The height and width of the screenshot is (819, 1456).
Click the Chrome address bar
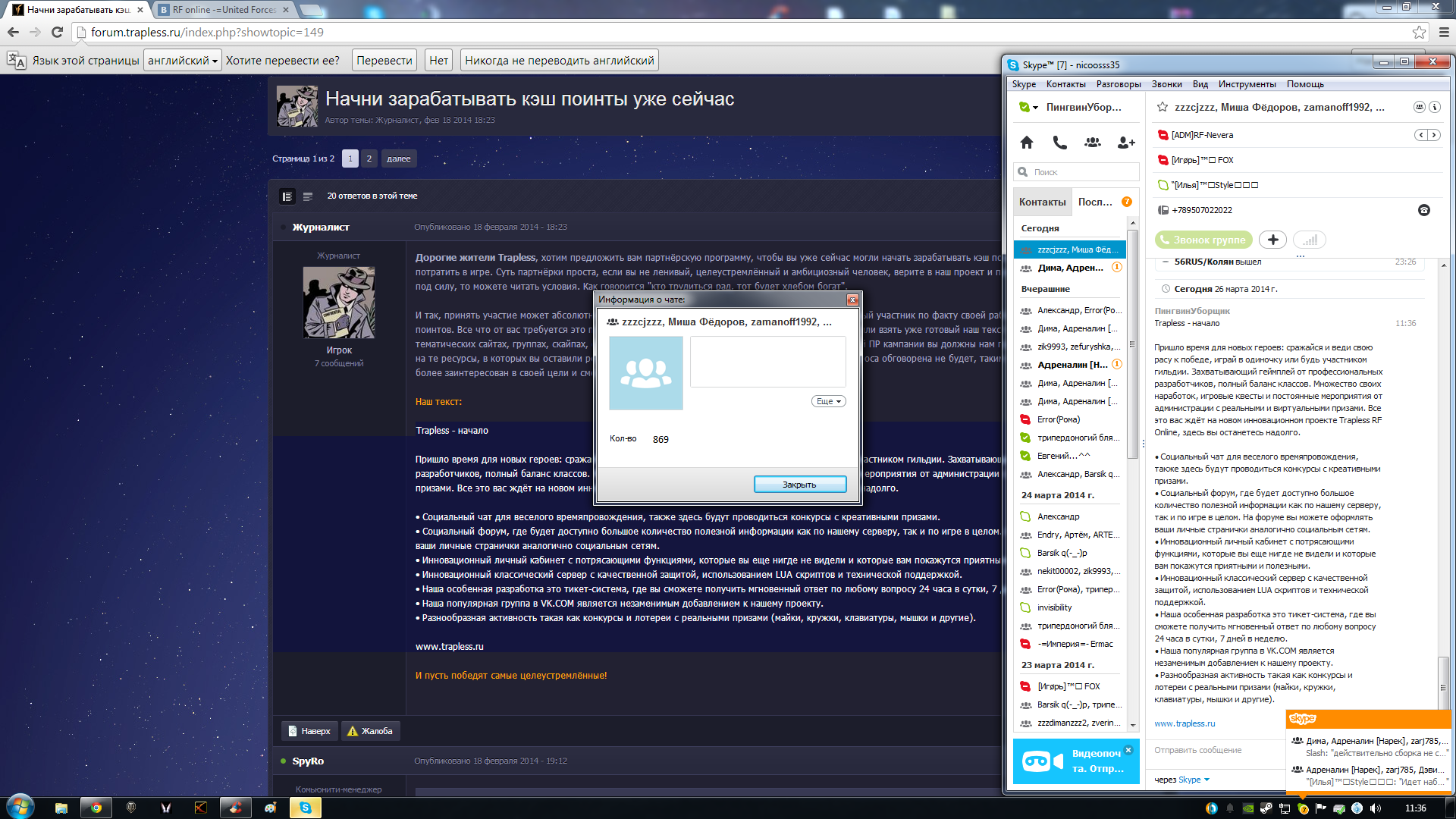[743, 32]
